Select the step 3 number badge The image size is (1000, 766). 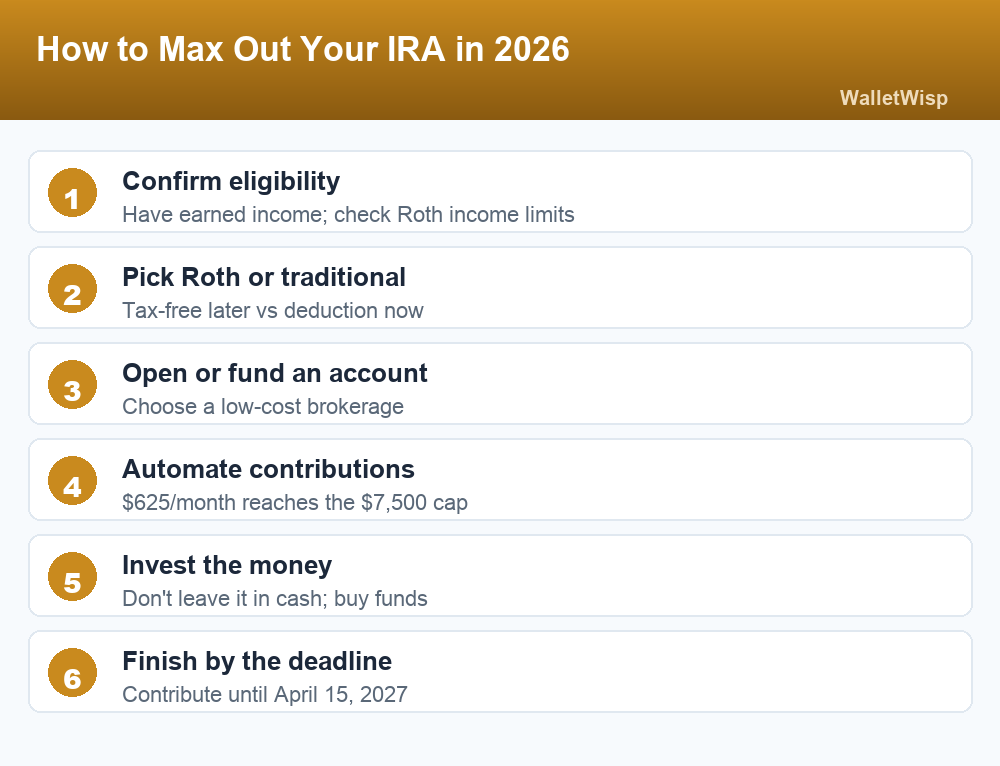(73, 385)
